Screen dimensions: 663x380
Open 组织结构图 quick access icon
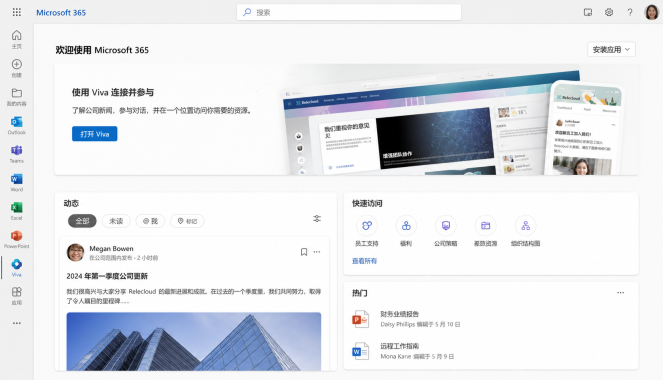(x=525, y=226)
